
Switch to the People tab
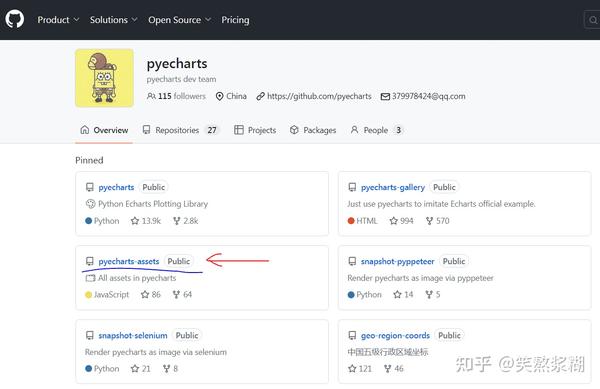pyautogui.click(x=377, y=130)
